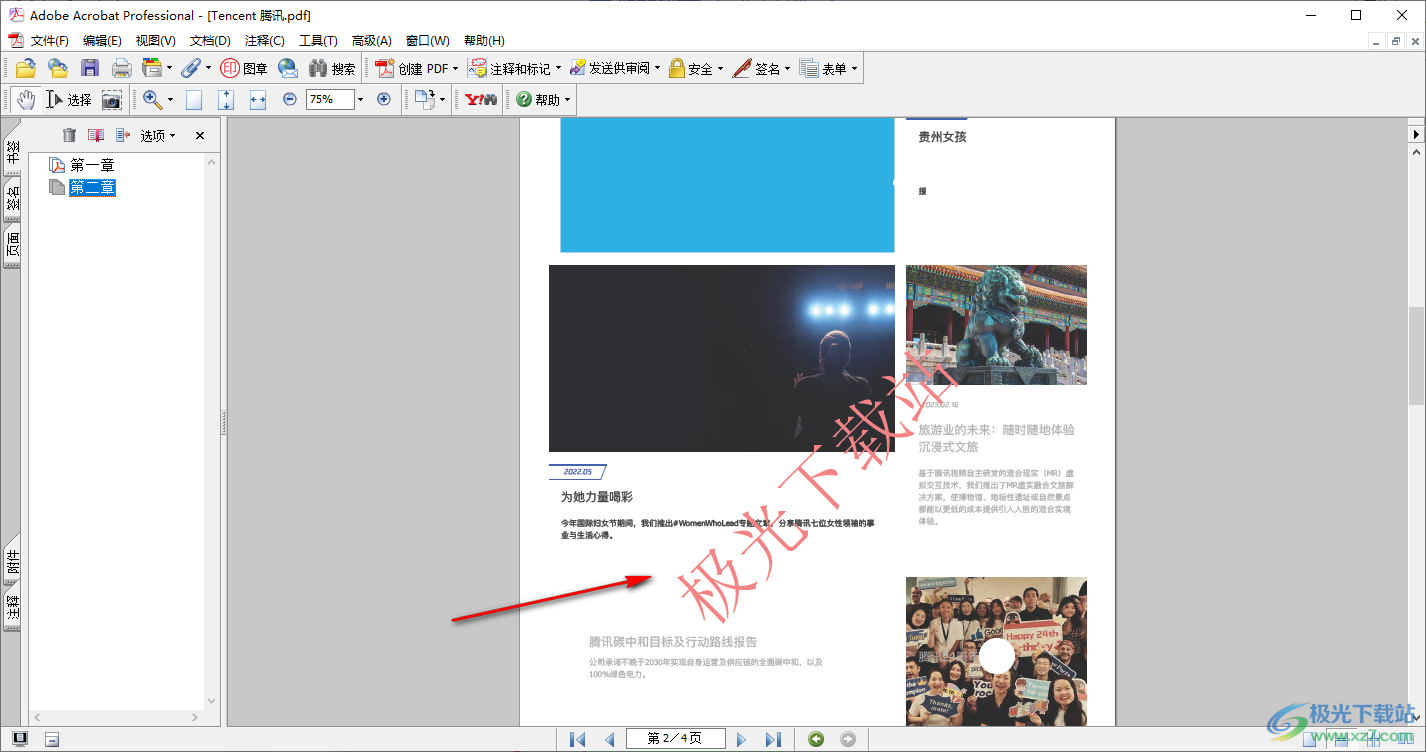Click the organizer icon in the toolbar

(x=152, y=68)
